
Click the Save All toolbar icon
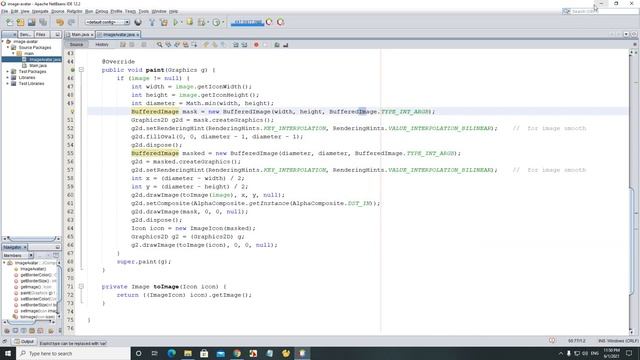[x=43, y=22]
